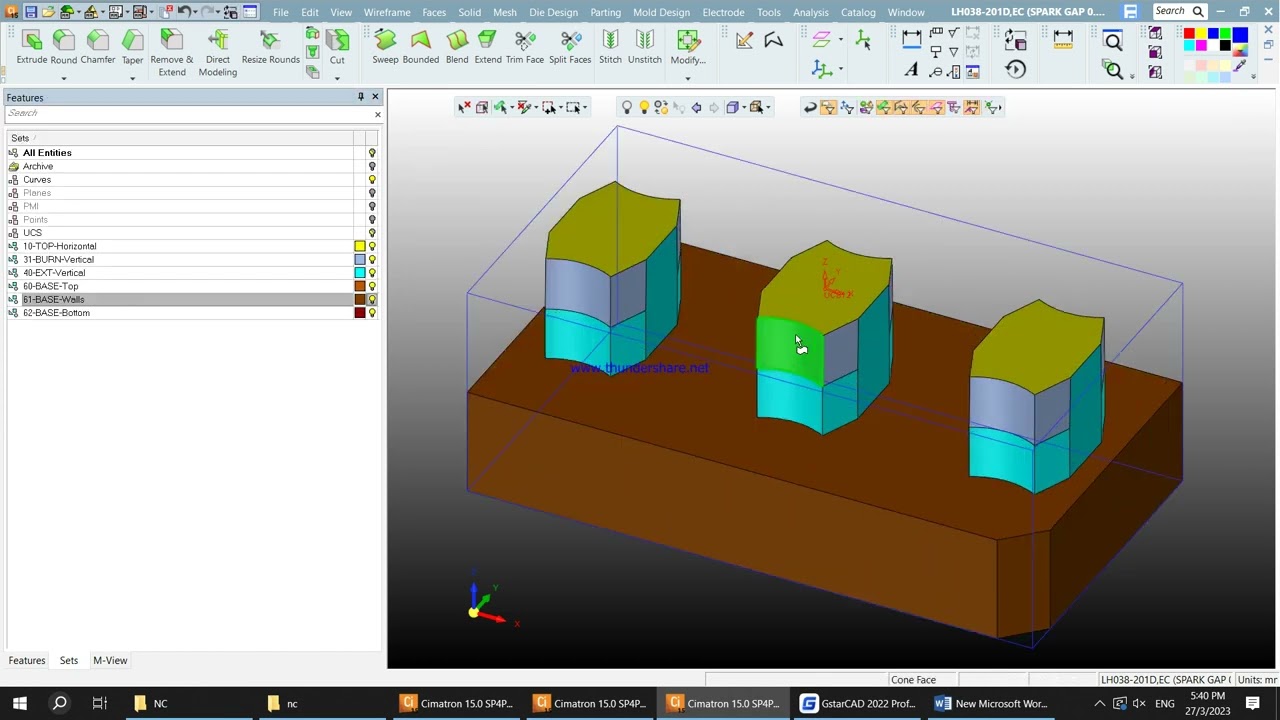Click the return arrow in the selection filter bar
Viewport: 1280px width, 720px height.
(x=810, y=107)
